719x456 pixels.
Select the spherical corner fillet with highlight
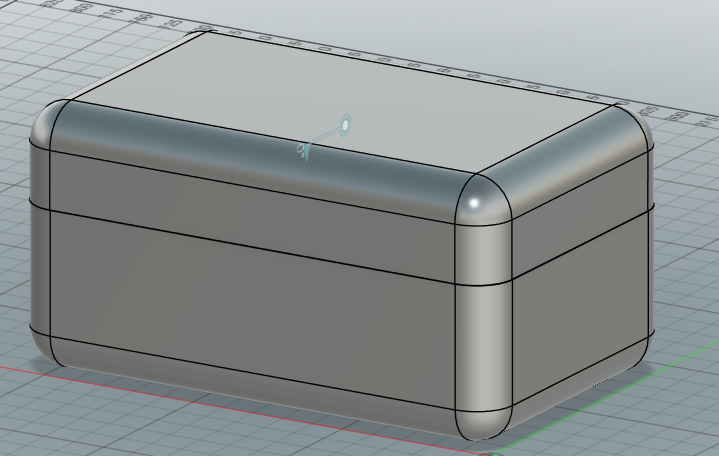tap(481, 200)
